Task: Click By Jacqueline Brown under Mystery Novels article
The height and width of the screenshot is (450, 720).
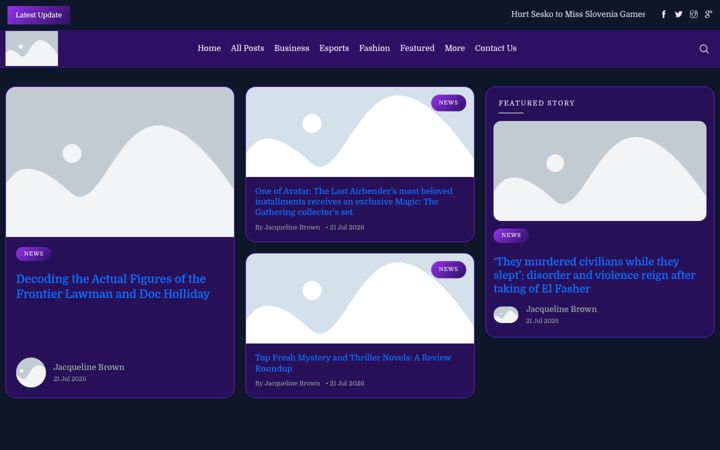Action: pyautogui.click(x=287, y=383)
